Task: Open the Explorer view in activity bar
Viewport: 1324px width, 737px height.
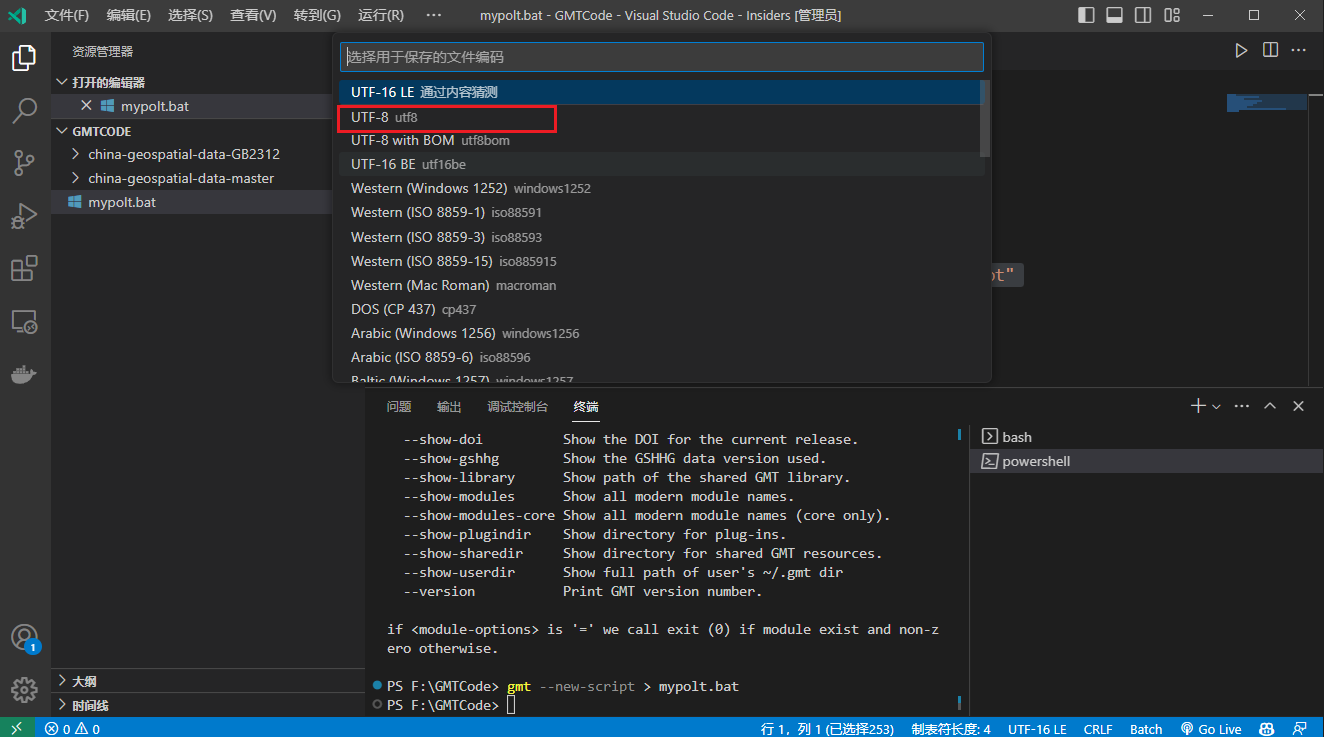Action: (24, 59)
